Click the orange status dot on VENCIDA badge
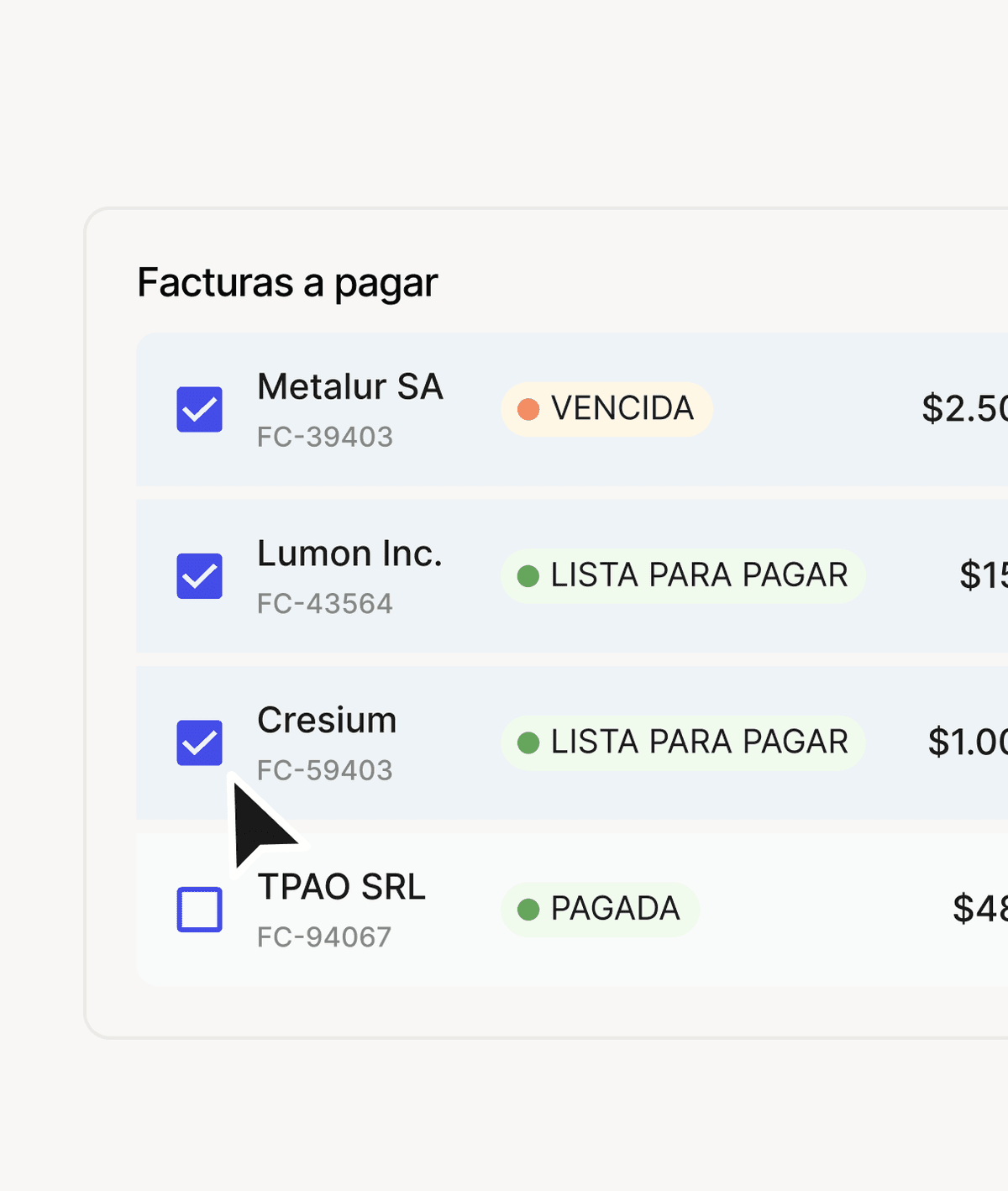 (529, 409)
